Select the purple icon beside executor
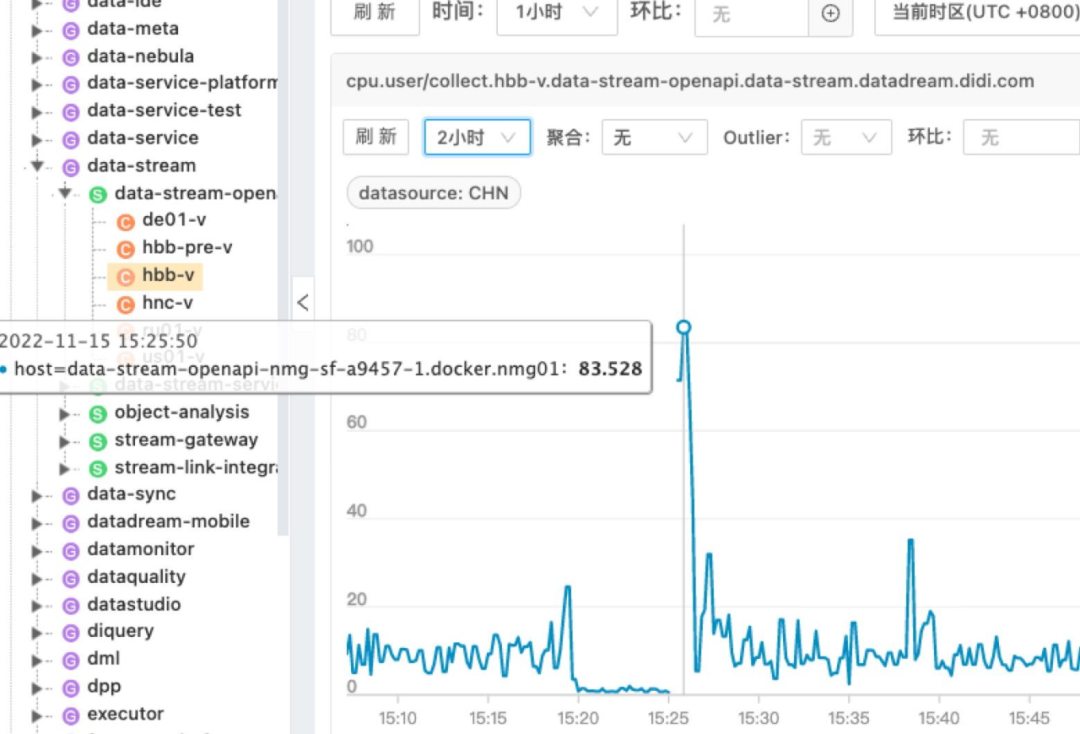This screenshot has height=734, width=1080. [70, 716]
